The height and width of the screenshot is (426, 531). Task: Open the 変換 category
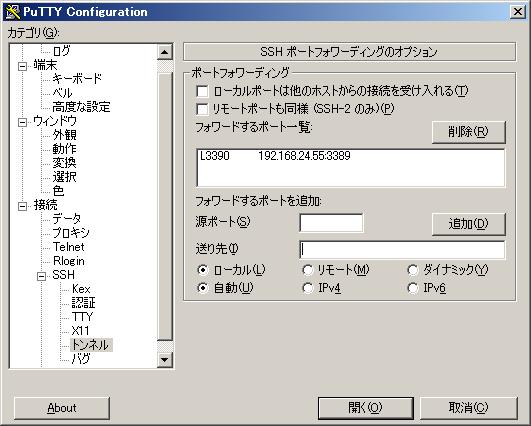[64, 163]
